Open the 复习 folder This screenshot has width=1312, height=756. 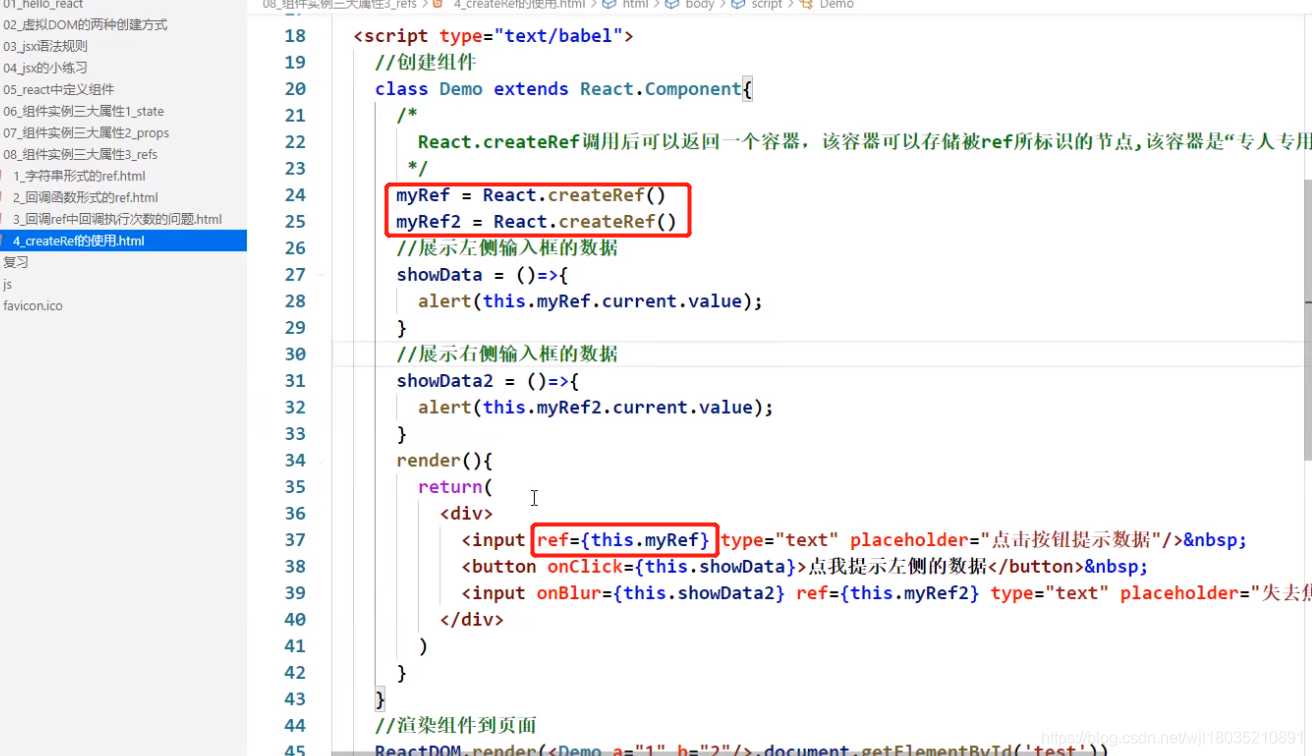click(x=16, y=262)
